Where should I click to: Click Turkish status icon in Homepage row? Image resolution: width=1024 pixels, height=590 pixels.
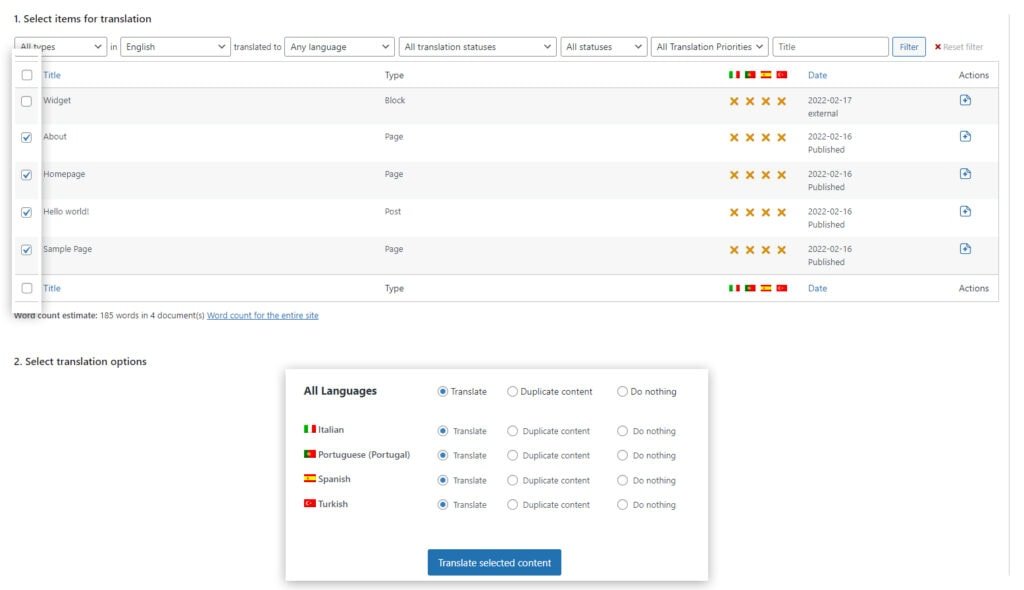click(782, 175)
